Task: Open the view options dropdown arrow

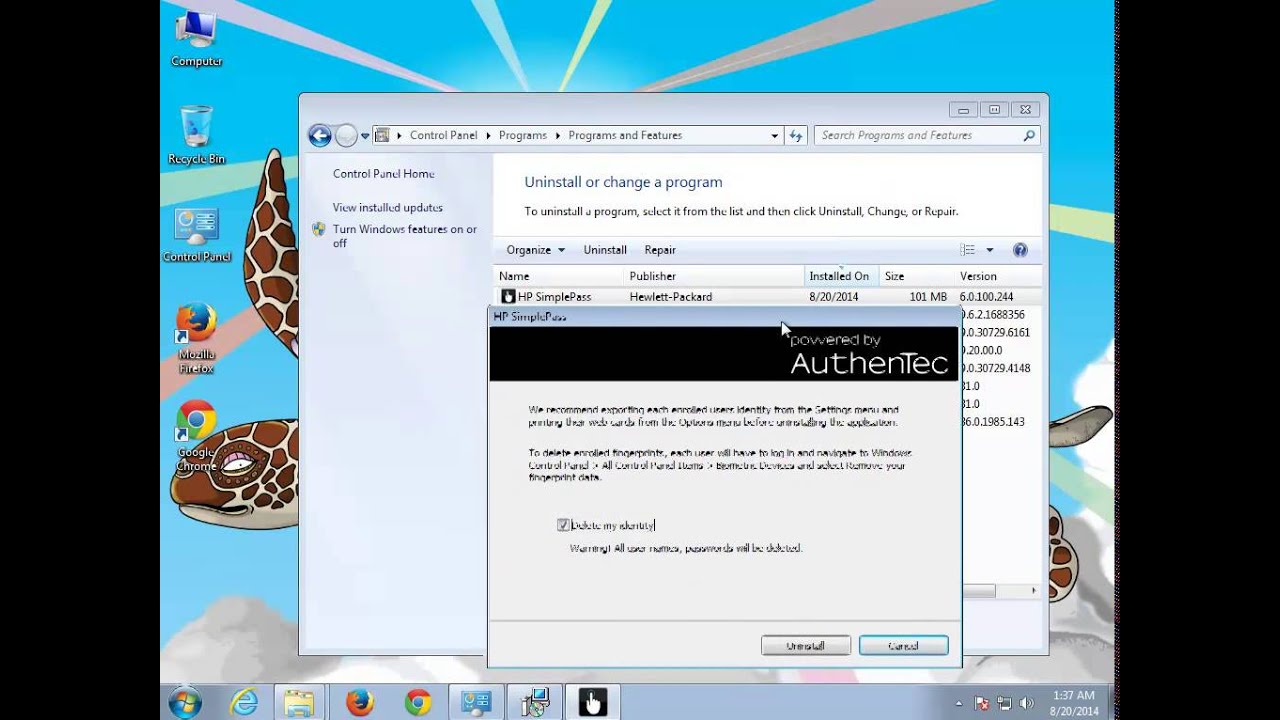Action: pos(990,250)
